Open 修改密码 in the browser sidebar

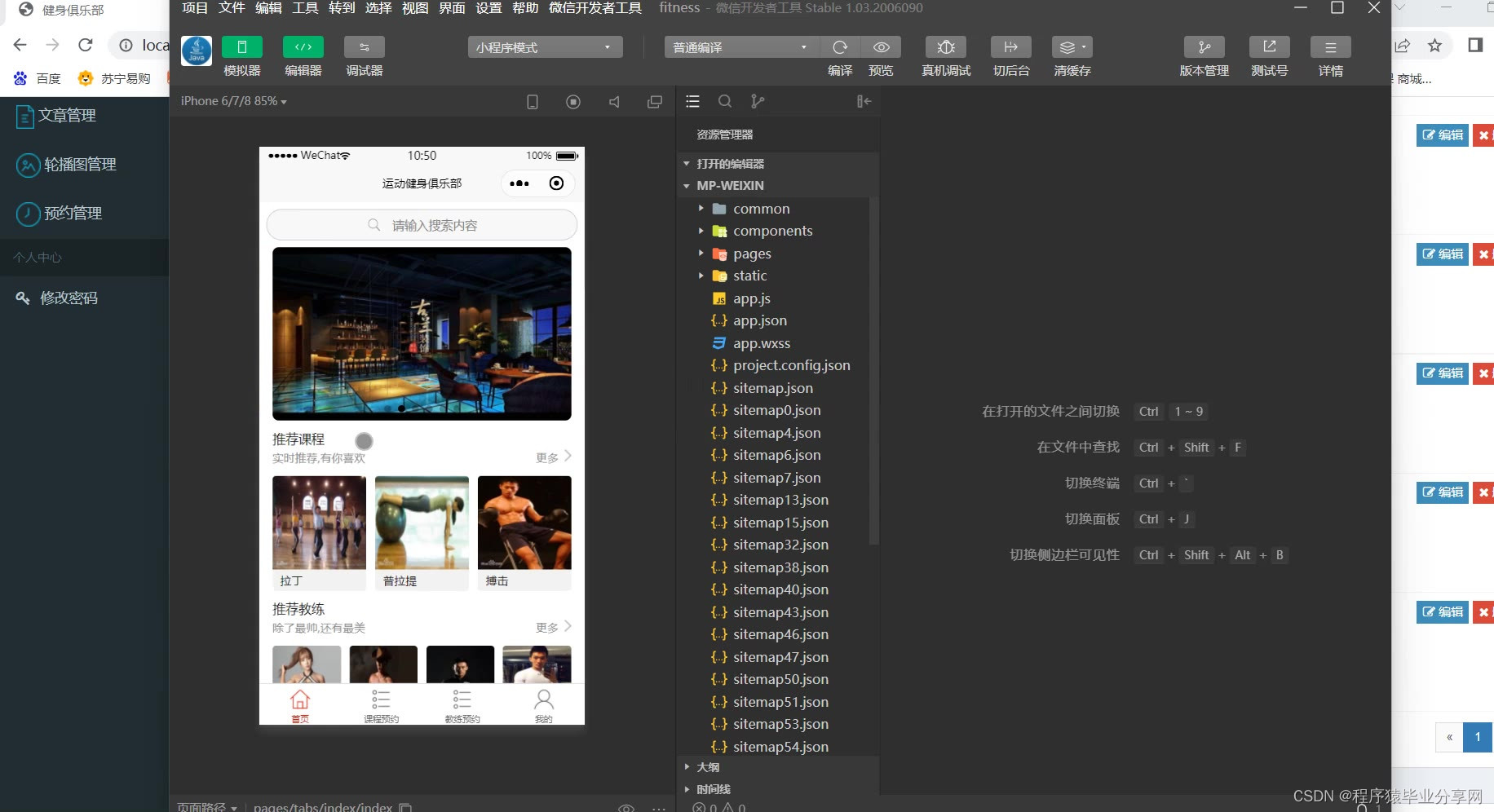pyautogui.click(x=57, y=298)
